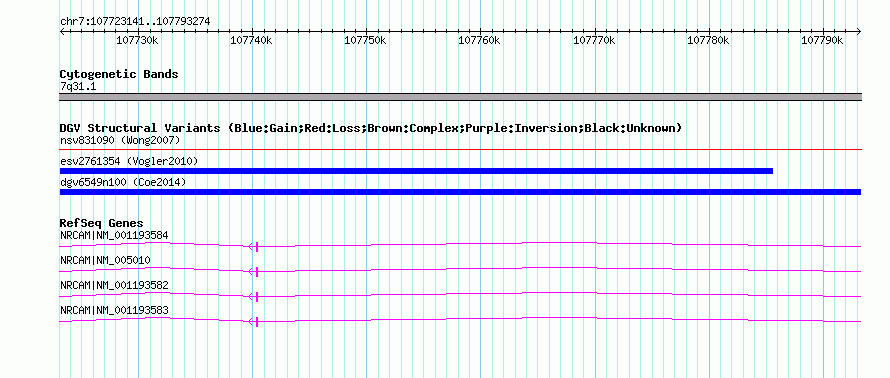
Task: Click the NRCAM|NM_001193582 transcript label
Action: [x=114, y=285]
